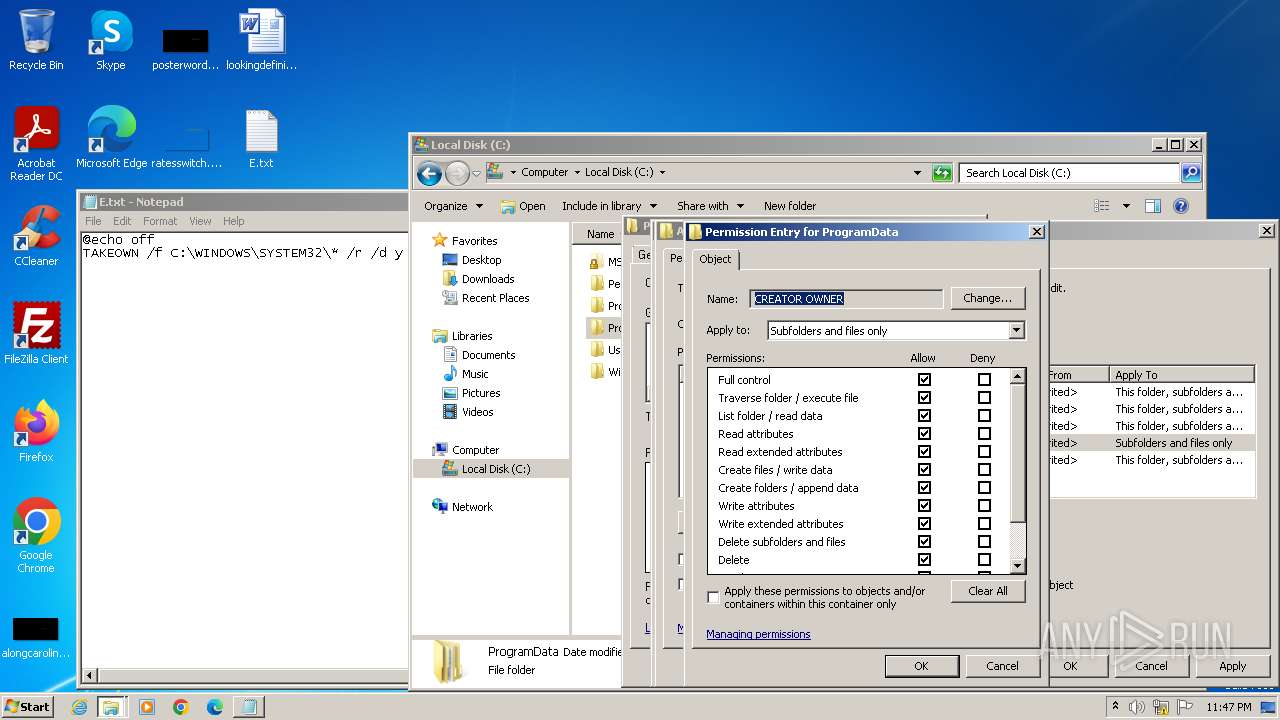Click the Edge taskbar icon
The image size is (1280, 720).
pyautogui.click(x=215, y=707)
